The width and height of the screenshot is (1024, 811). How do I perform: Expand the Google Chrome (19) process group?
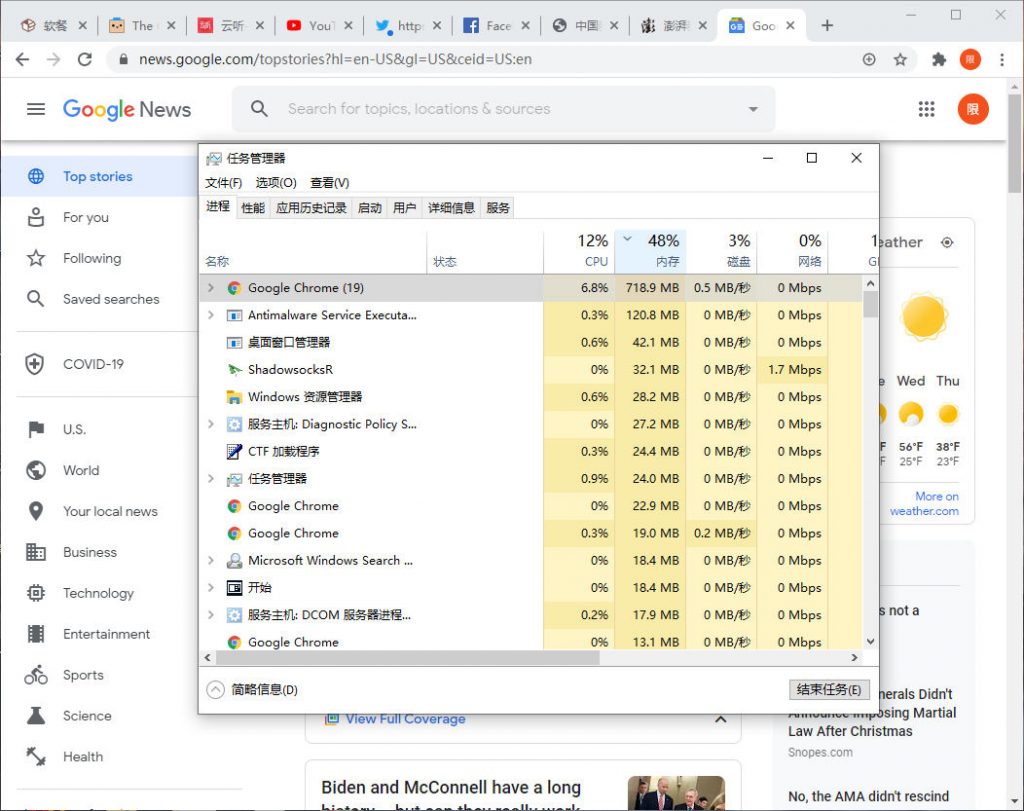pyautogui.click(x=211, y=287)
